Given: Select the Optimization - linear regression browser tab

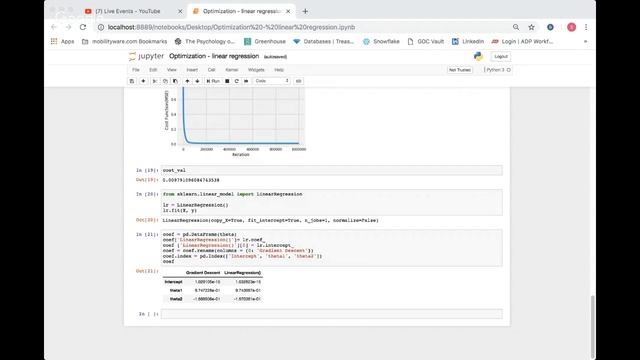Looking at the screenshot, I should (241, 11).
